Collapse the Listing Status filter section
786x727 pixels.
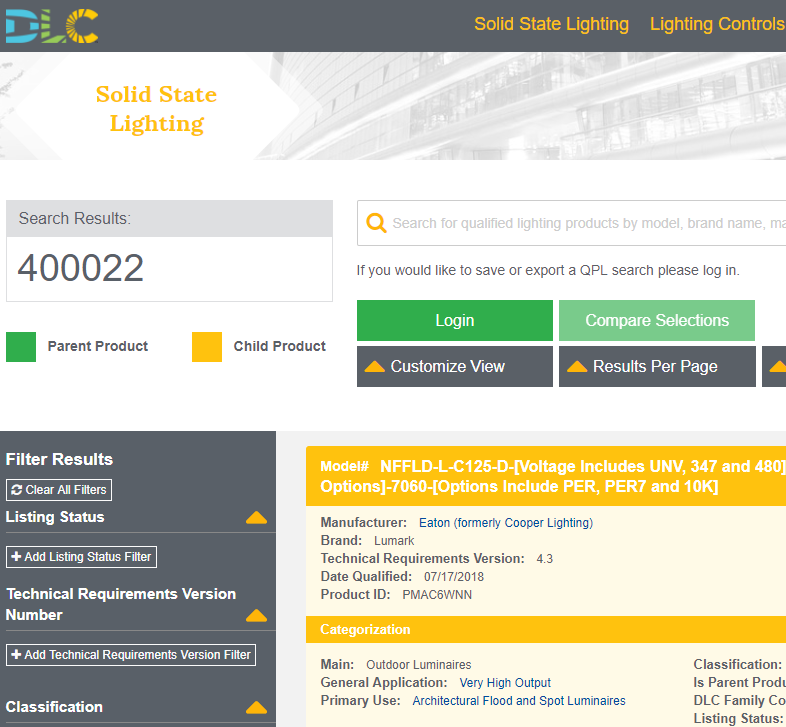(x=256, y=517)
